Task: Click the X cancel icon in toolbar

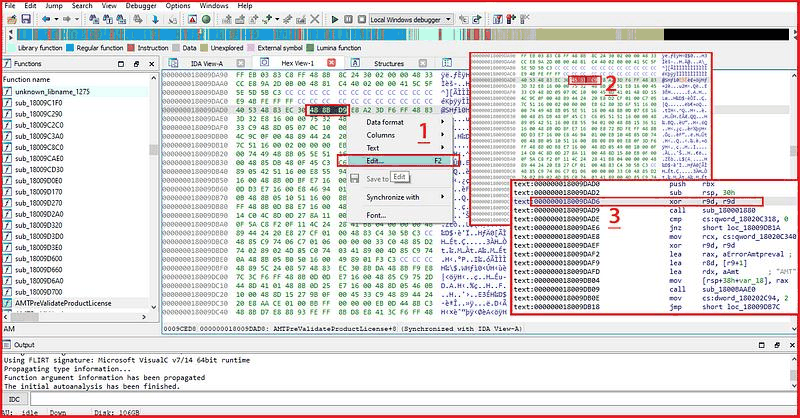Action: click(x=315, y=19)
